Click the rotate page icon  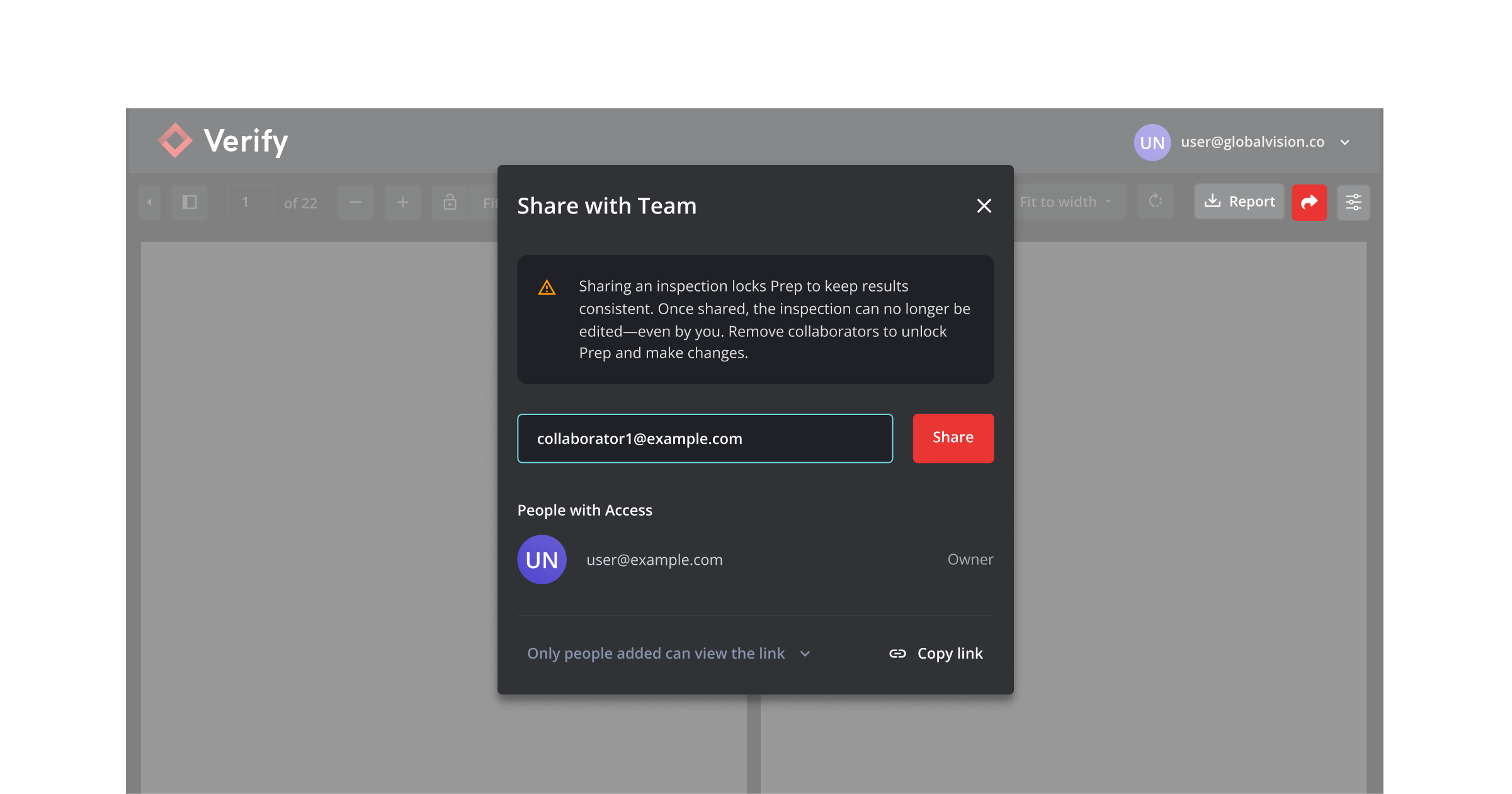(x=1155, y=202)
